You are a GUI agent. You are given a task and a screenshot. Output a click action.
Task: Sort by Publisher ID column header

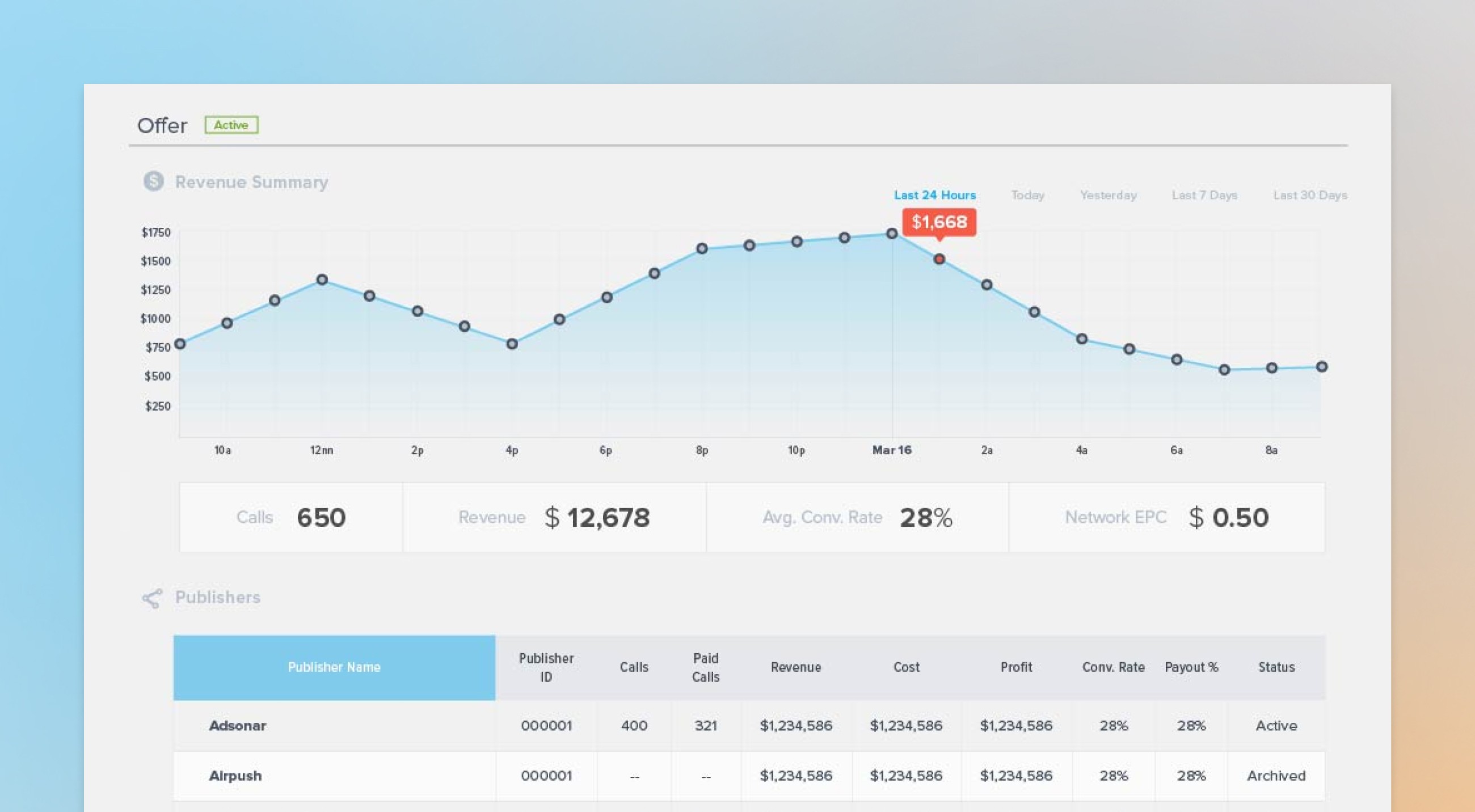click(x=546, y=667)
